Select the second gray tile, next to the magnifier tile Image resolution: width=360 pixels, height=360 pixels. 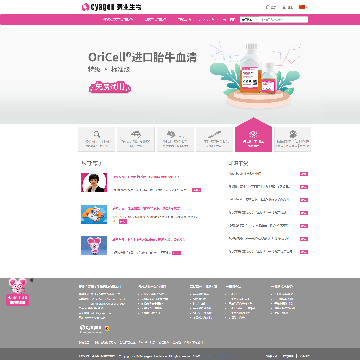[136, 139]
